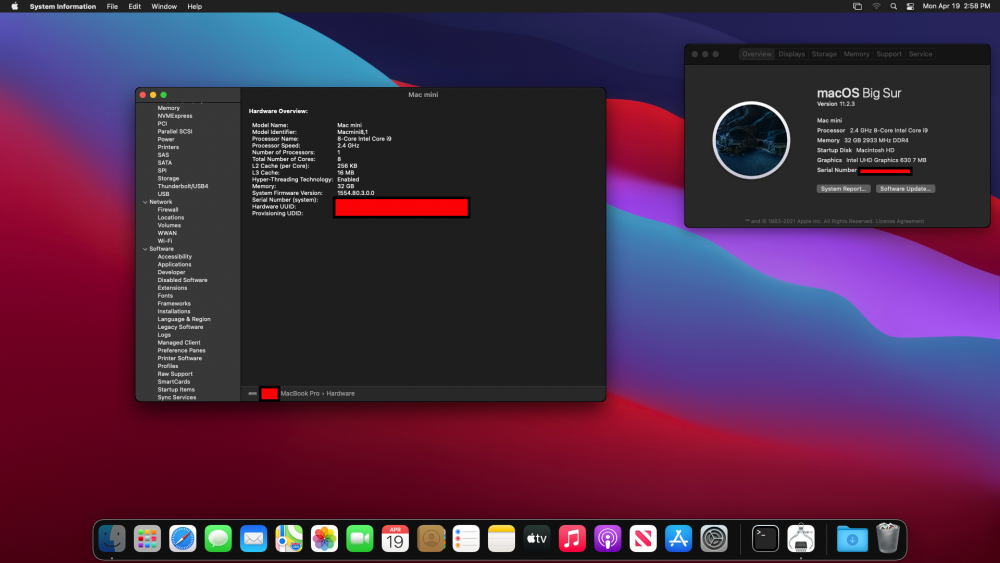Open the File menu
This screenshot has width=1000, height=563.
[112, 6]
